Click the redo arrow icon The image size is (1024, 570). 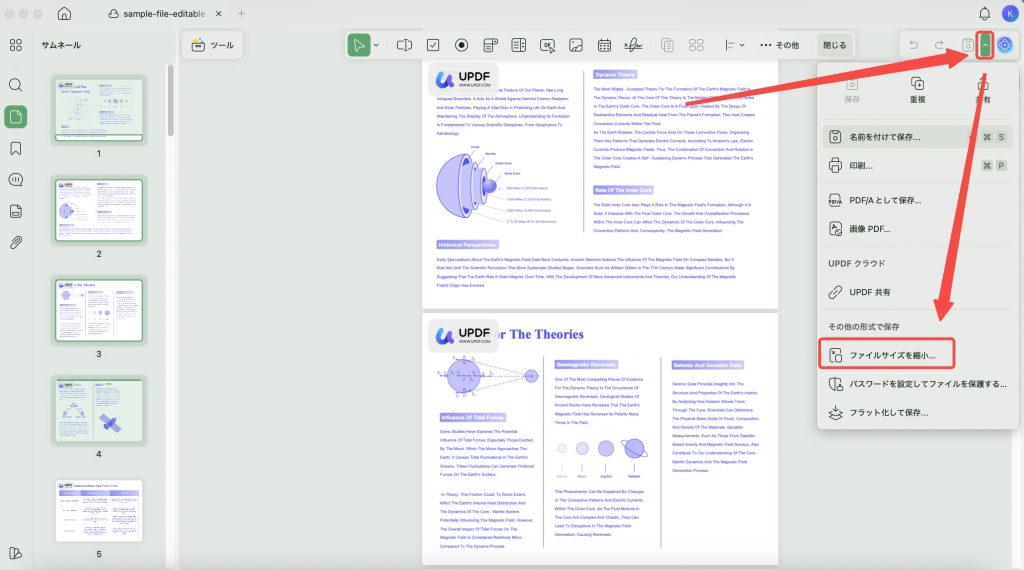pyautogui.click(x=939, y=45)
